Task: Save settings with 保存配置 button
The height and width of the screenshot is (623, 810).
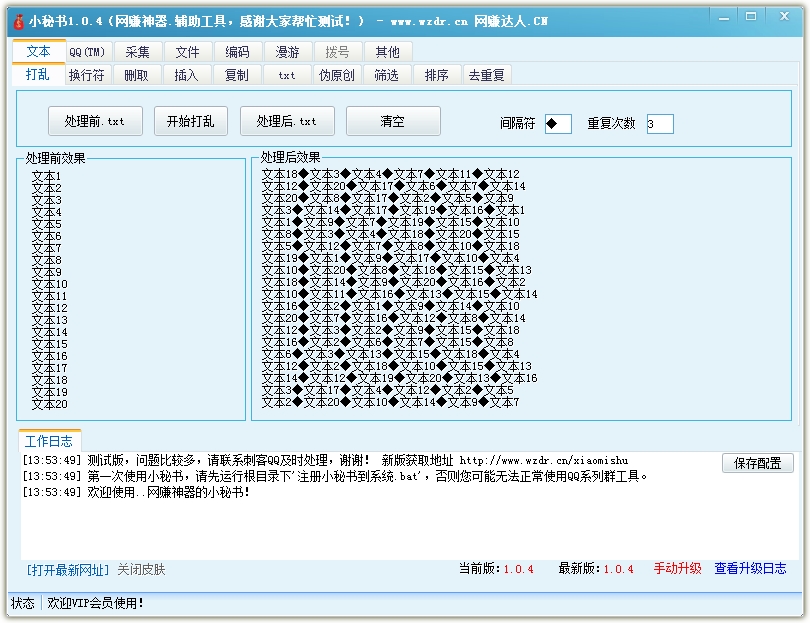Action: click(757, 463)
